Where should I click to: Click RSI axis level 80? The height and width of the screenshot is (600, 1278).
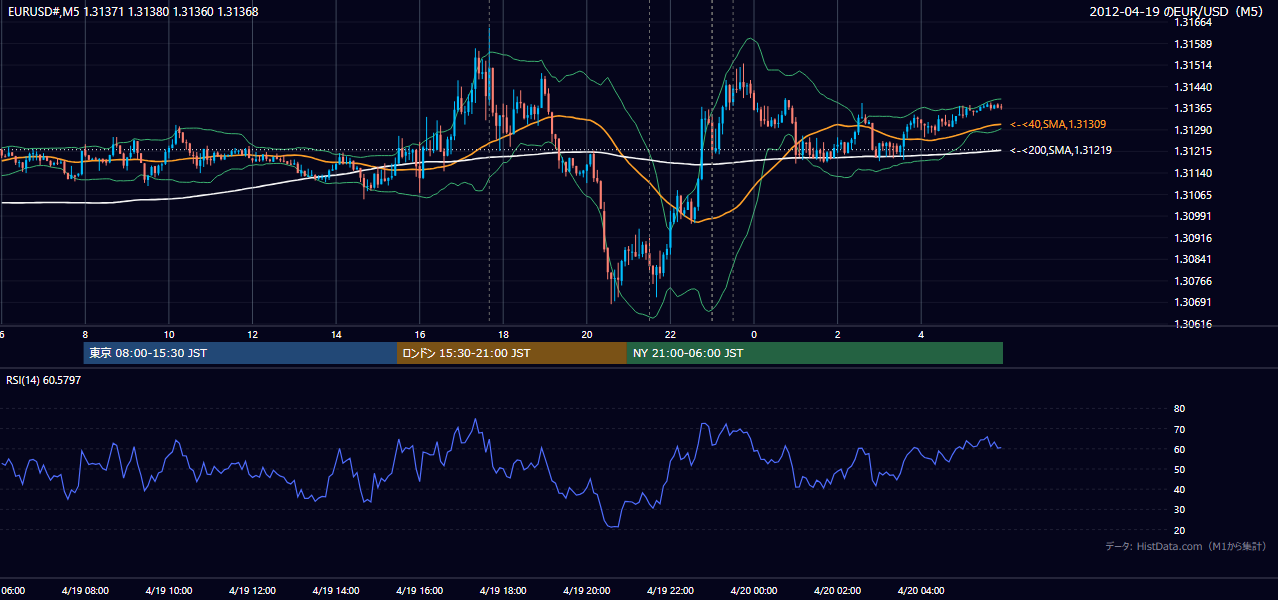pos(1179,409)
